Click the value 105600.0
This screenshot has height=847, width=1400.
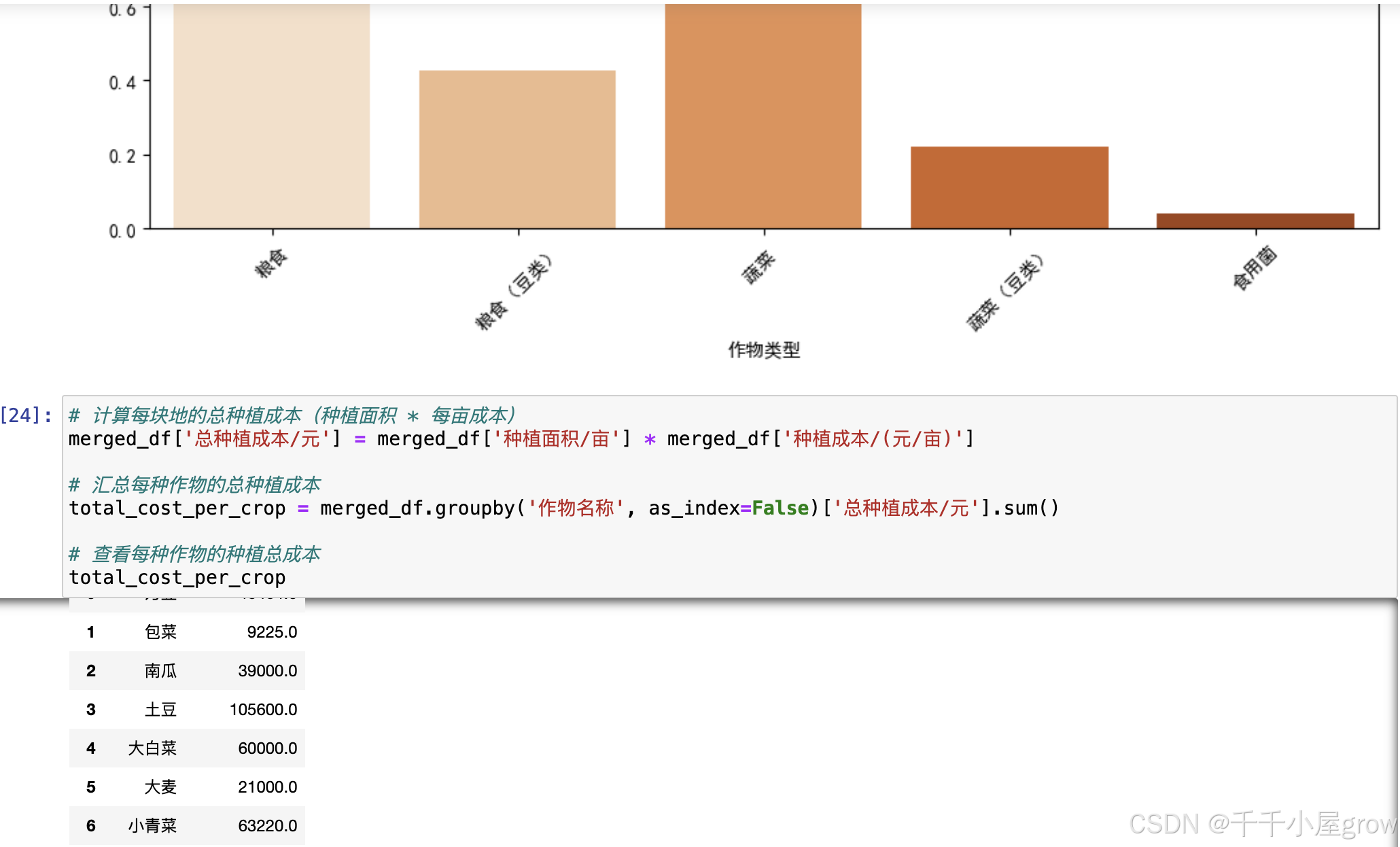click(264, 710)
